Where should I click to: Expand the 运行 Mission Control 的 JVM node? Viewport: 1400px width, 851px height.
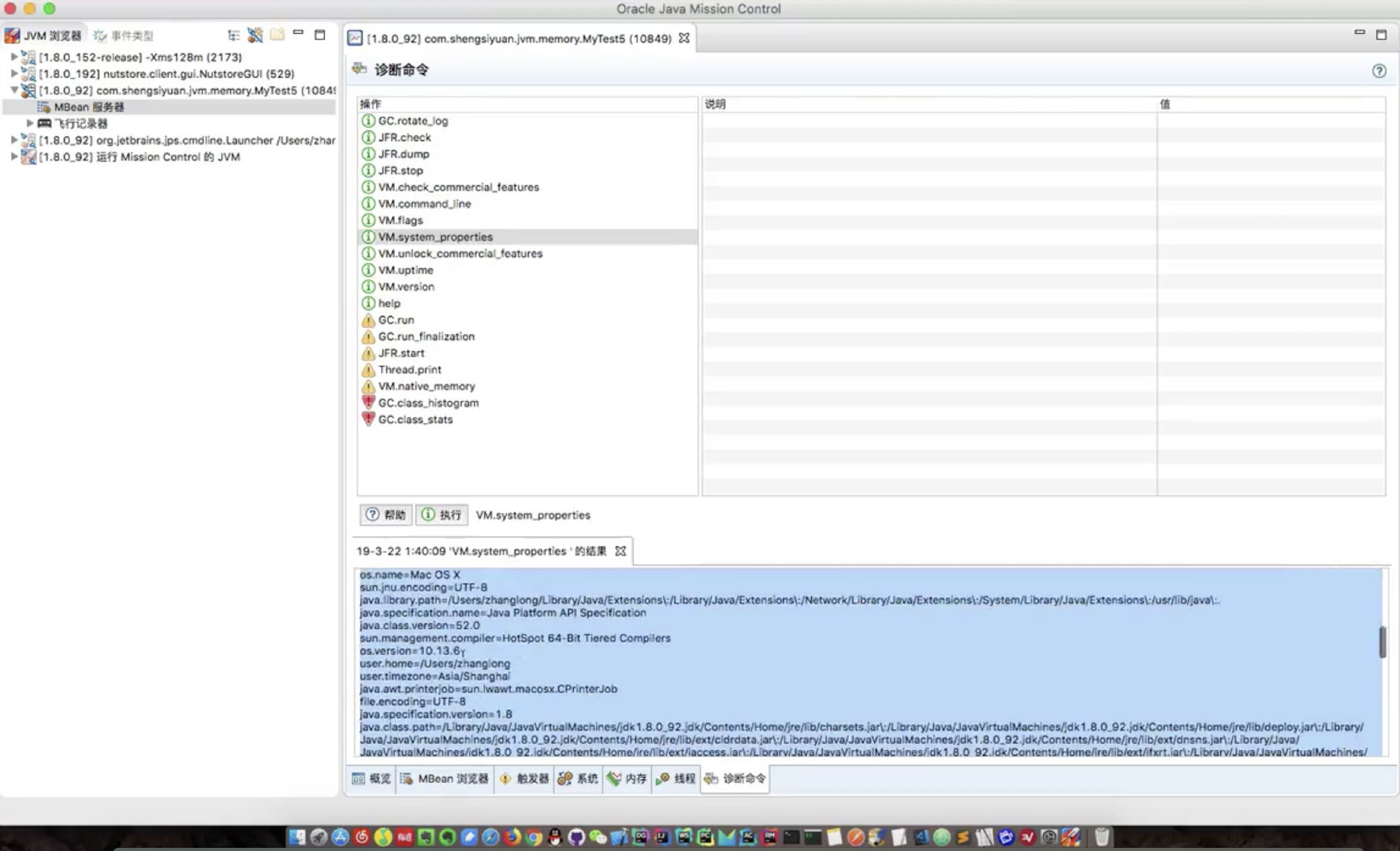[x=13, y=156]
